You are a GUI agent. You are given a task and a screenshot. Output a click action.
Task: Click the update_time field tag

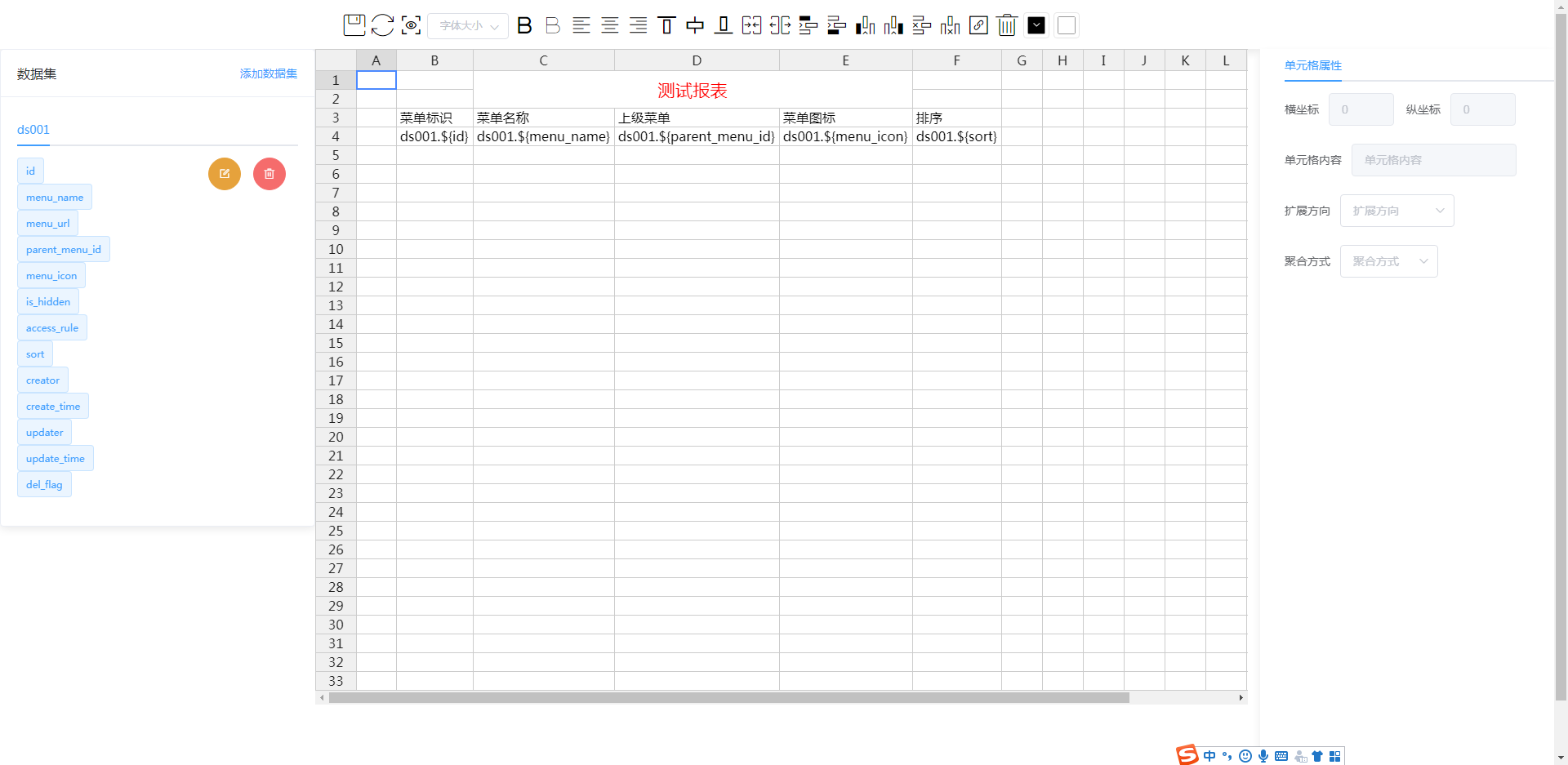click(56, 458)
